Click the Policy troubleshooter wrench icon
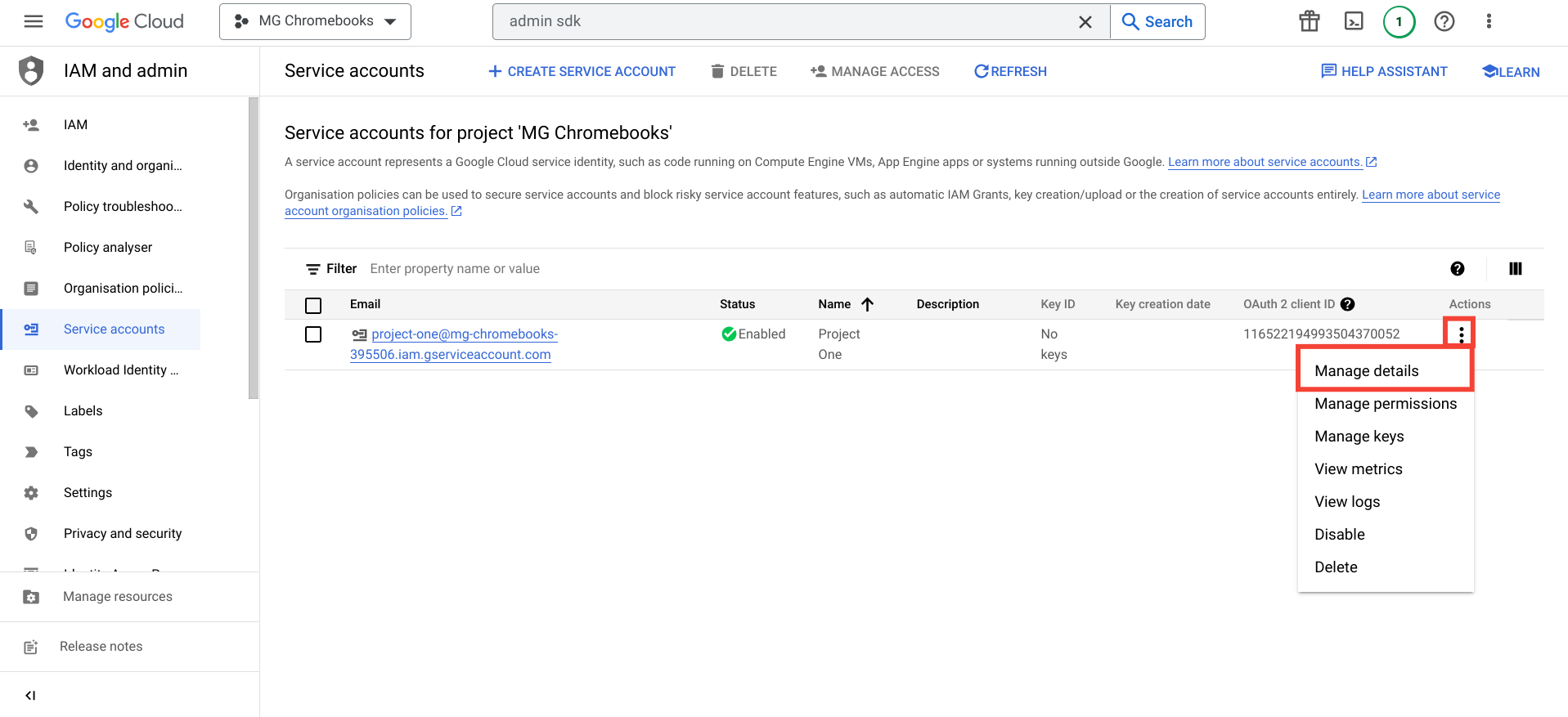 click(31, 207)
